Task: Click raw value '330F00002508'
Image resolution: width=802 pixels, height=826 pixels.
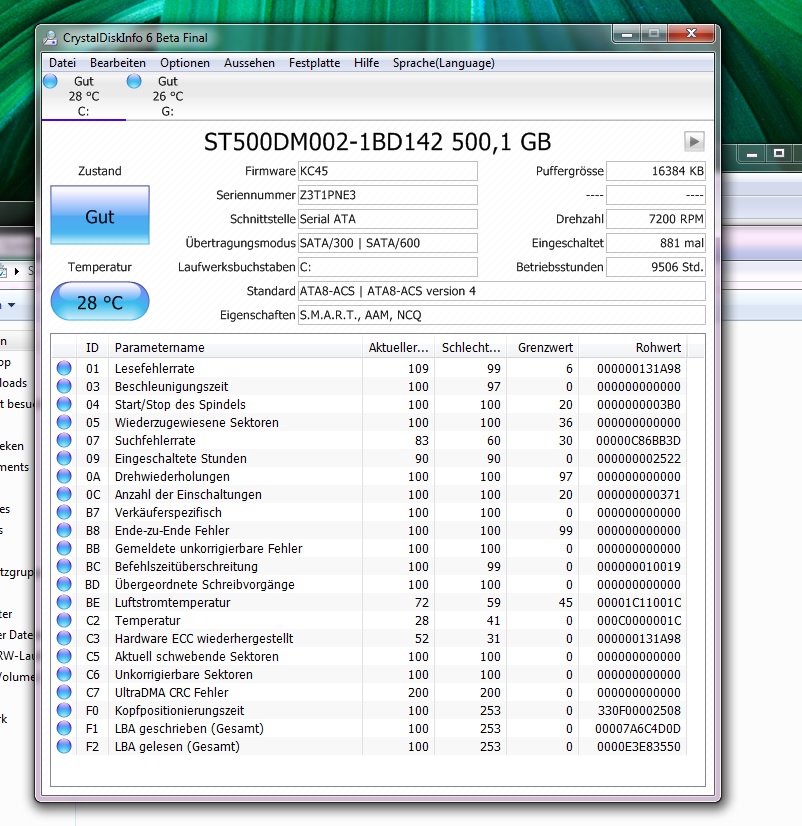Action: (639, 710)
